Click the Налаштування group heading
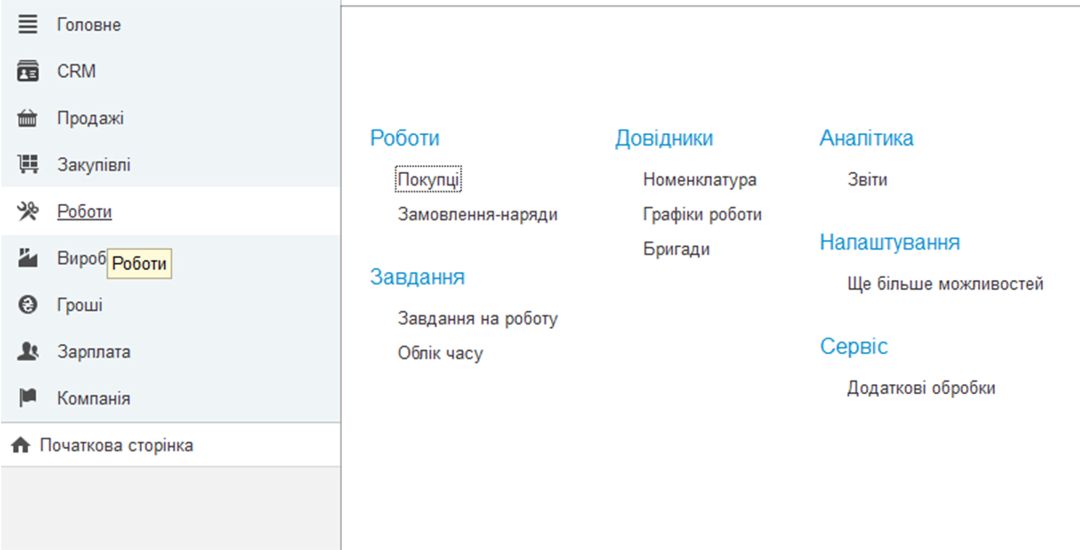 click(890, 243)
